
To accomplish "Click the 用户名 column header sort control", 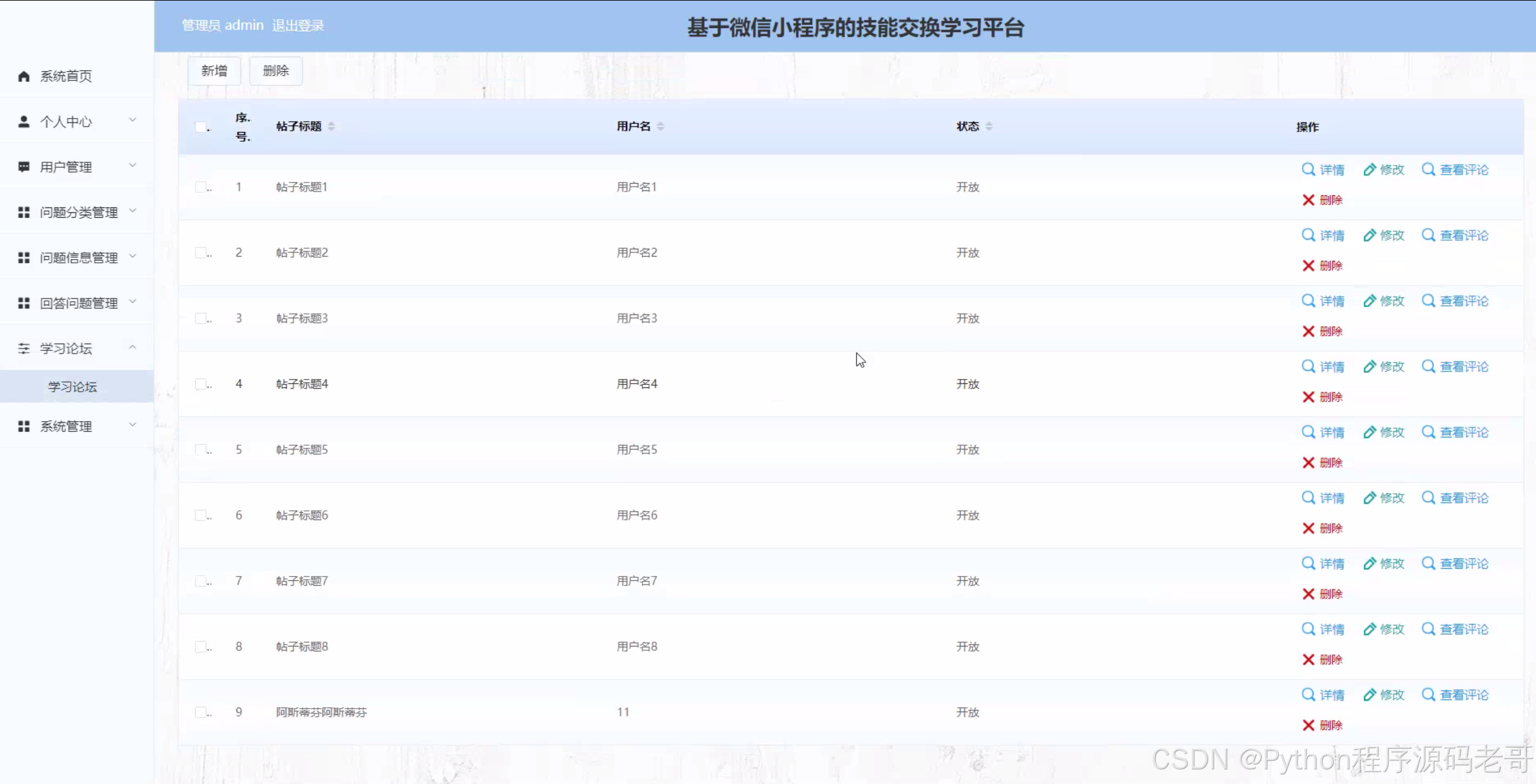I will 661,127.
